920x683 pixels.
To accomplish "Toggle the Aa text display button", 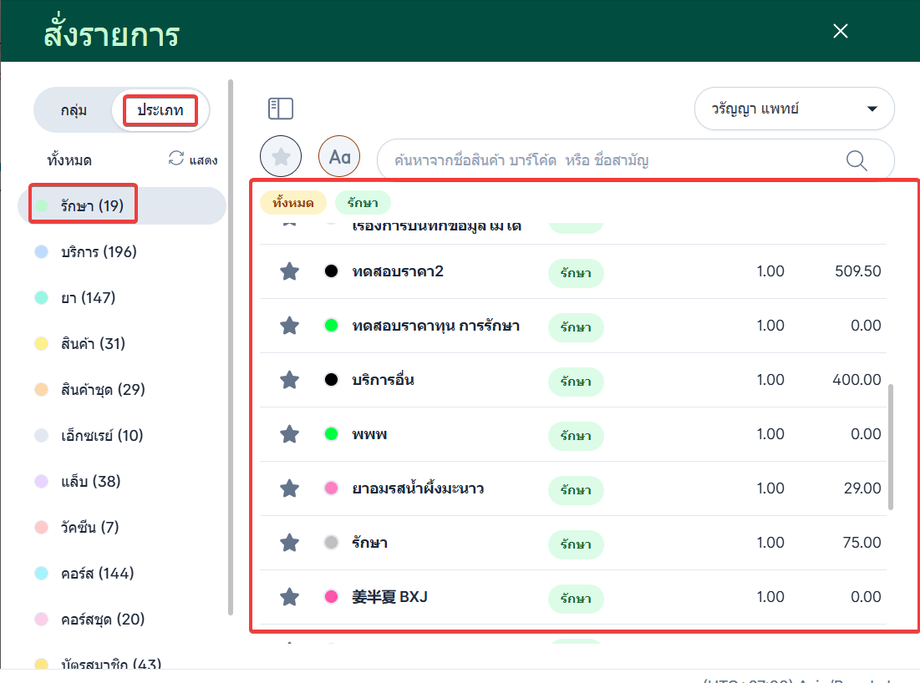I will pyautogui.click(x=339, y=157).
